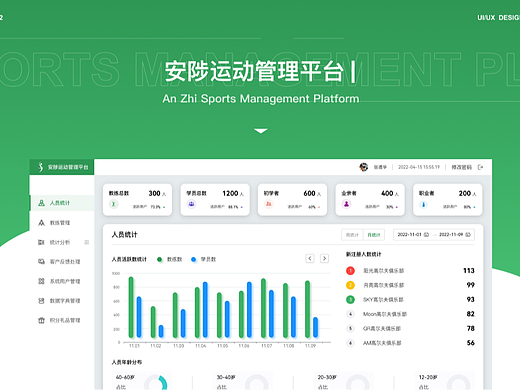
Task: Click the yellow rank 2 badge
Action: 350,285
